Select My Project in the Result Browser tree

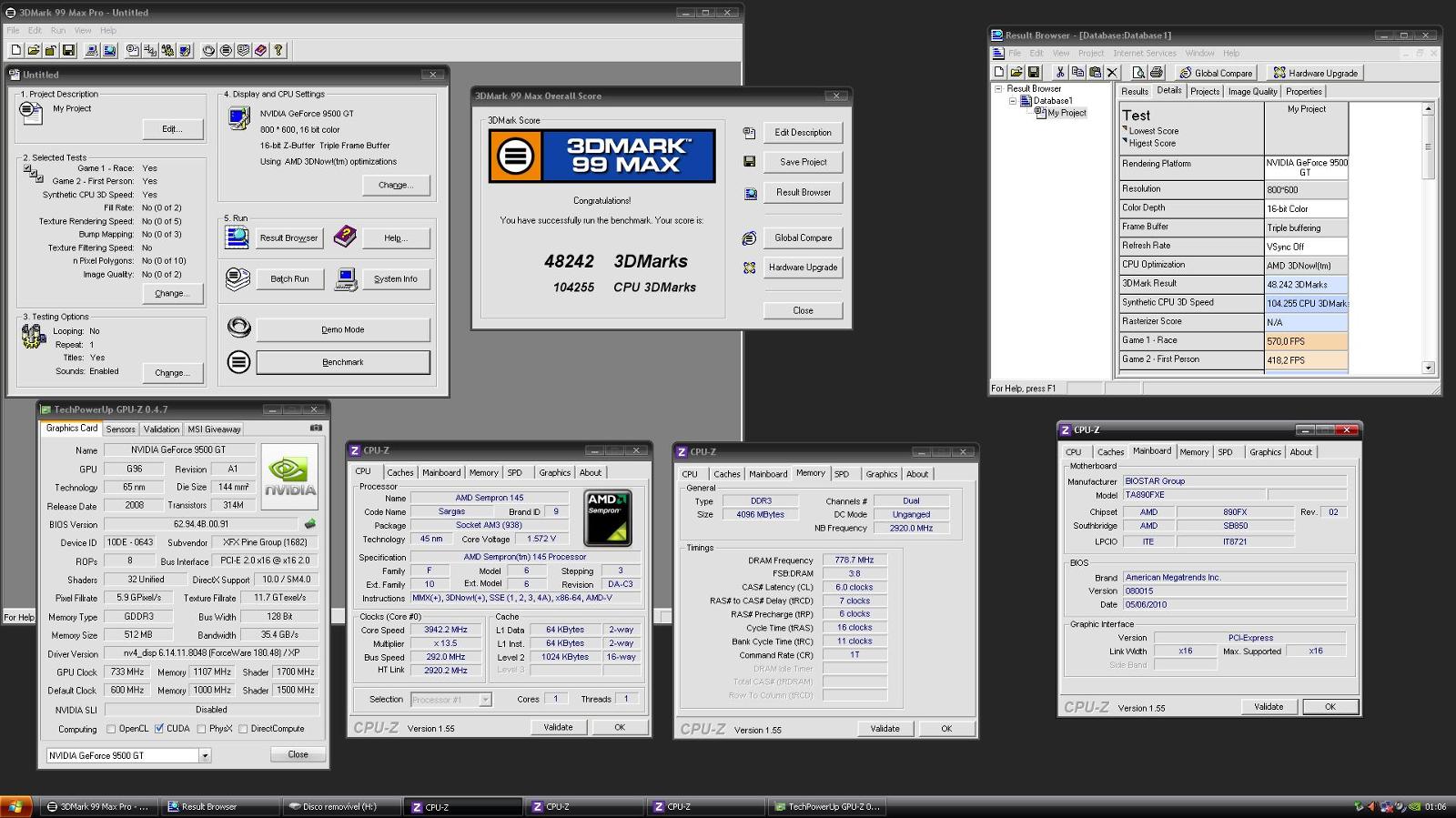[1067, 113]
